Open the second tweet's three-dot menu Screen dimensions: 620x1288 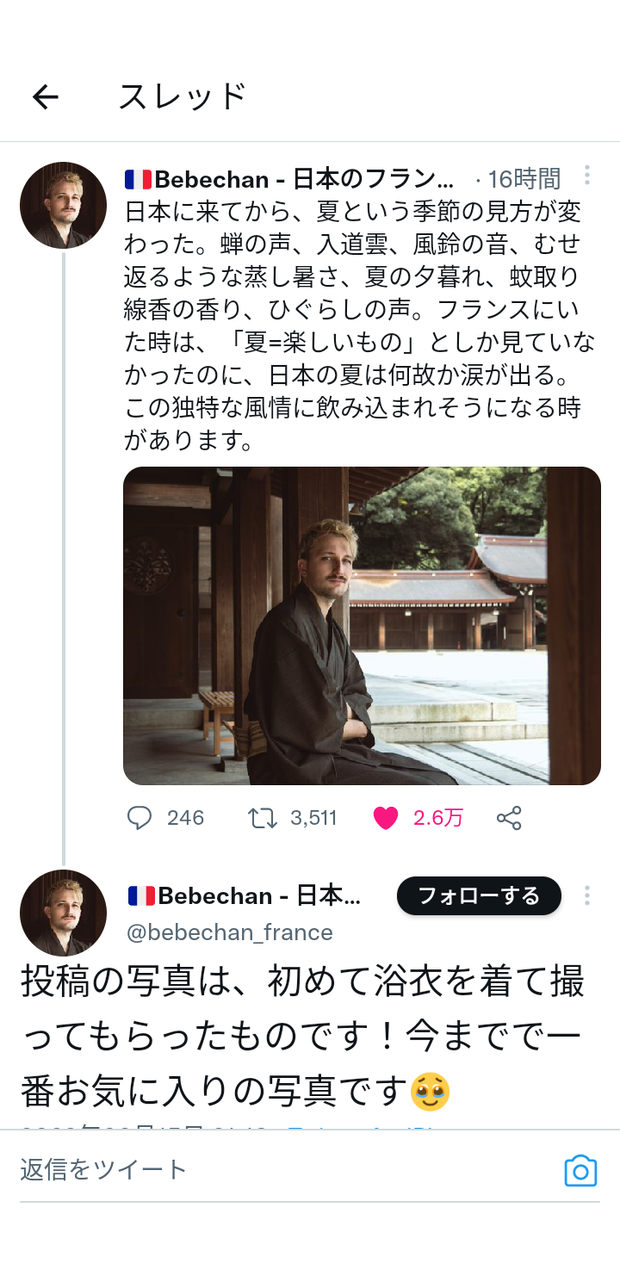[x=587, y=895]
